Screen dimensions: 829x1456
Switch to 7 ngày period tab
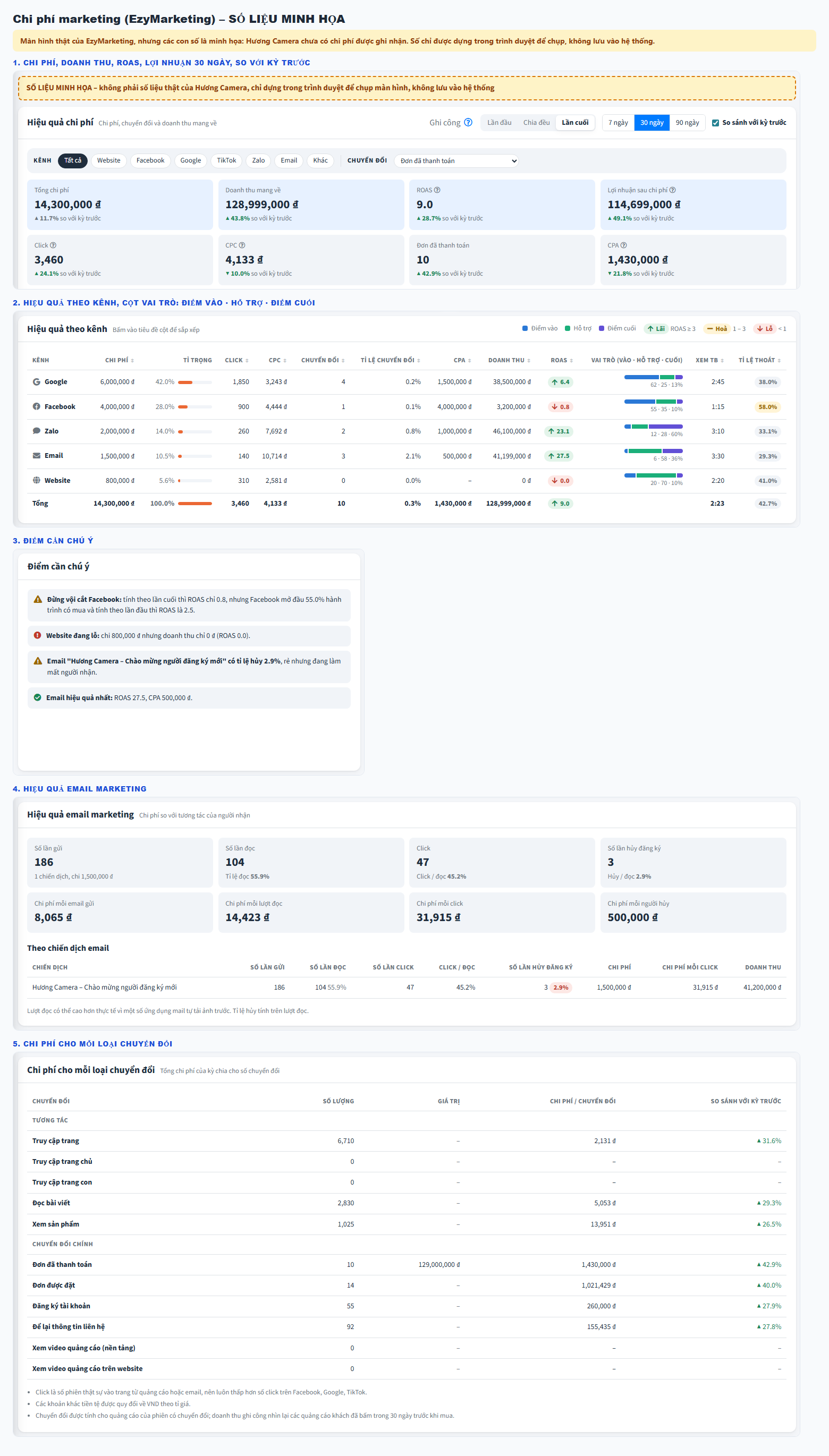coord(617,122)
